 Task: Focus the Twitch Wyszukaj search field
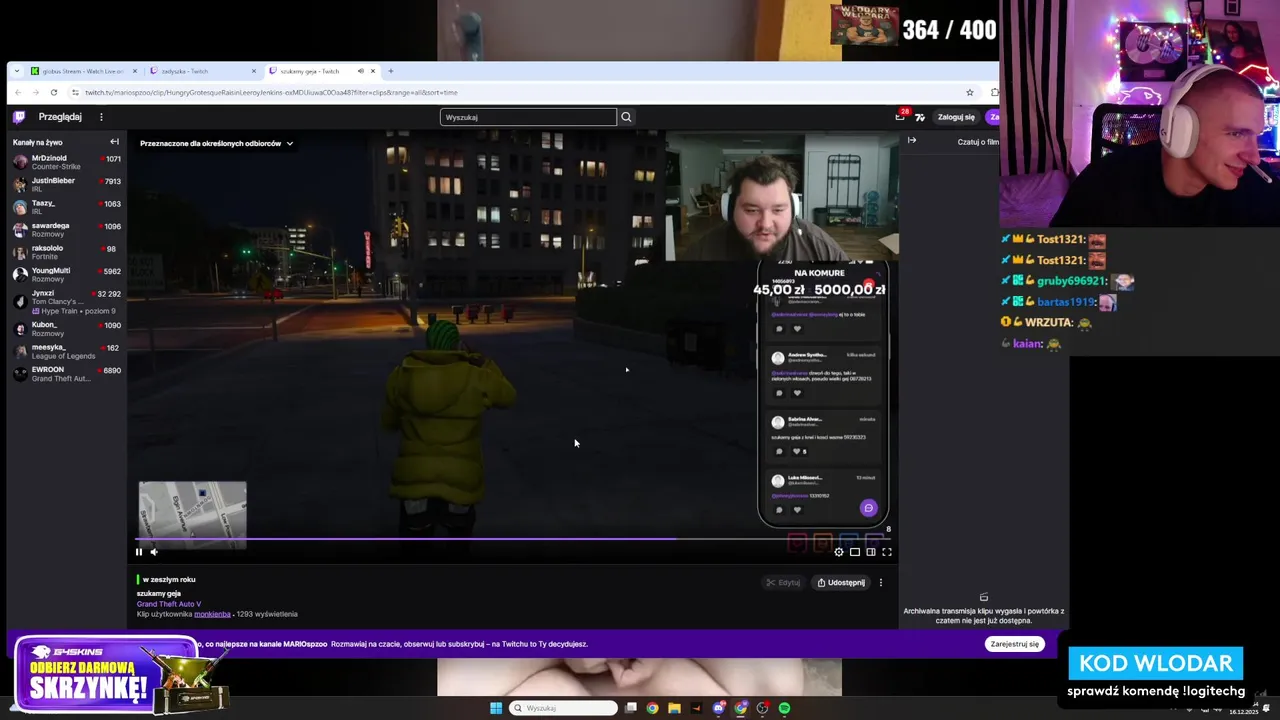point(528,117)
